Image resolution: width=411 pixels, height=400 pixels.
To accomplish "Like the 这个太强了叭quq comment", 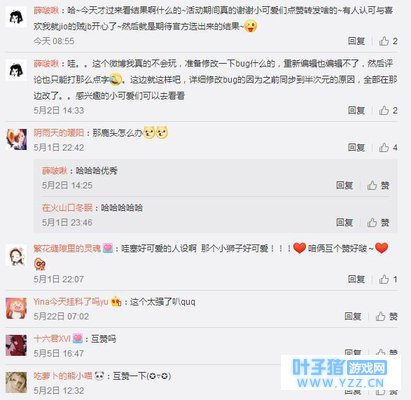I will 387,316.
